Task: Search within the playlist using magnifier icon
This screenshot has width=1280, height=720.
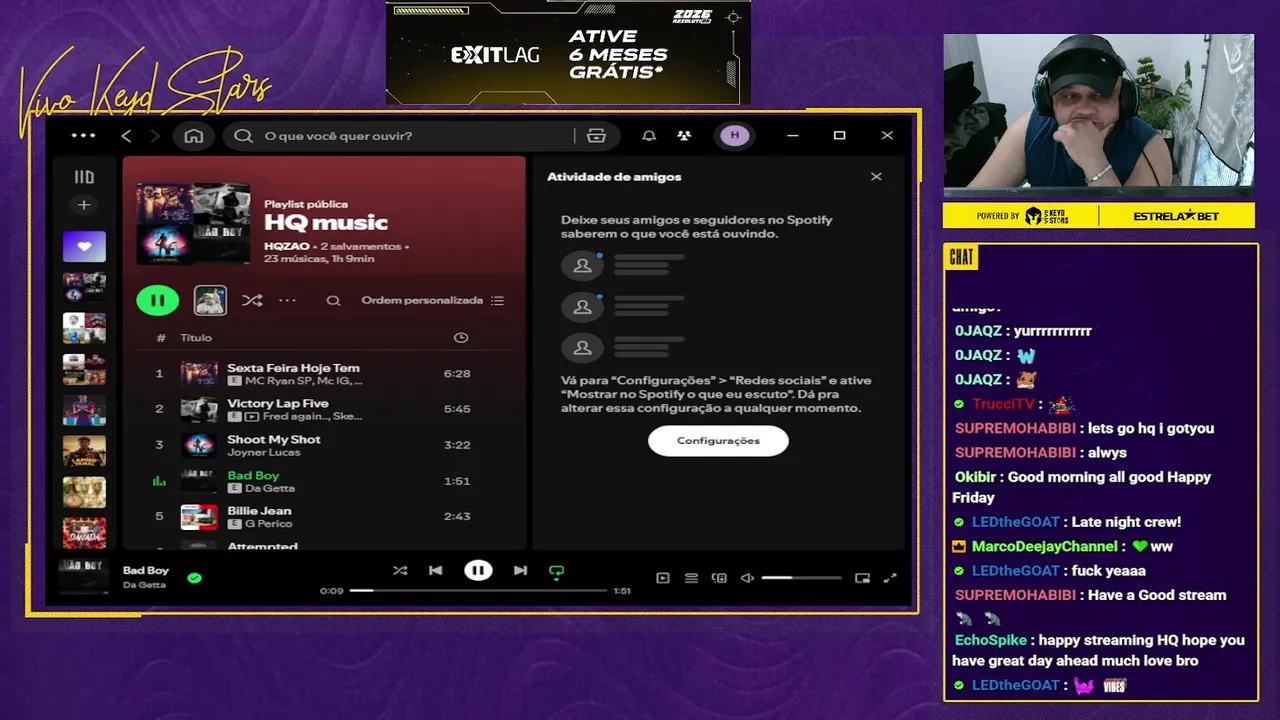Action: tap(334, 300)
